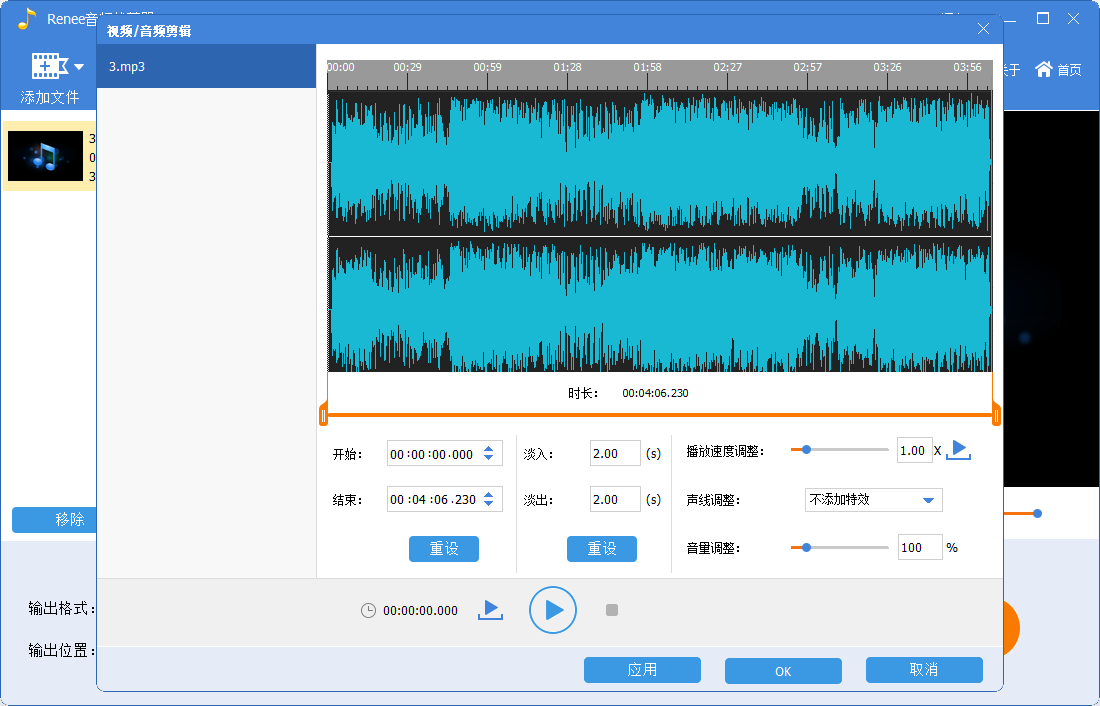Screen dimensions: 1100x706
Task: Click the Add File film icon
Action: [49, 66]
